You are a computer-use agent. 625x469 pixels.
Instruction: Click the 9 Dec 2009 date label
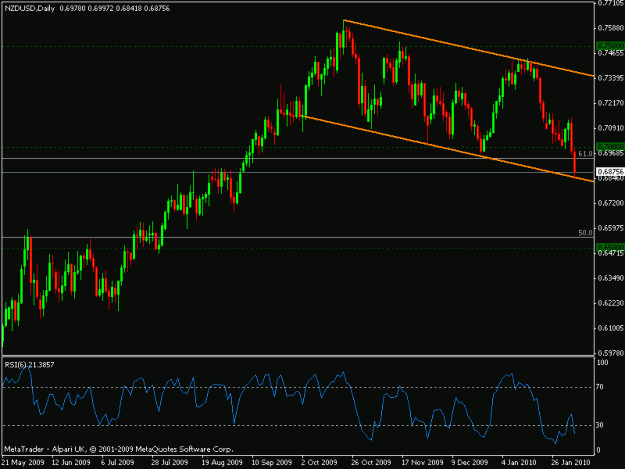click(470, 463)
